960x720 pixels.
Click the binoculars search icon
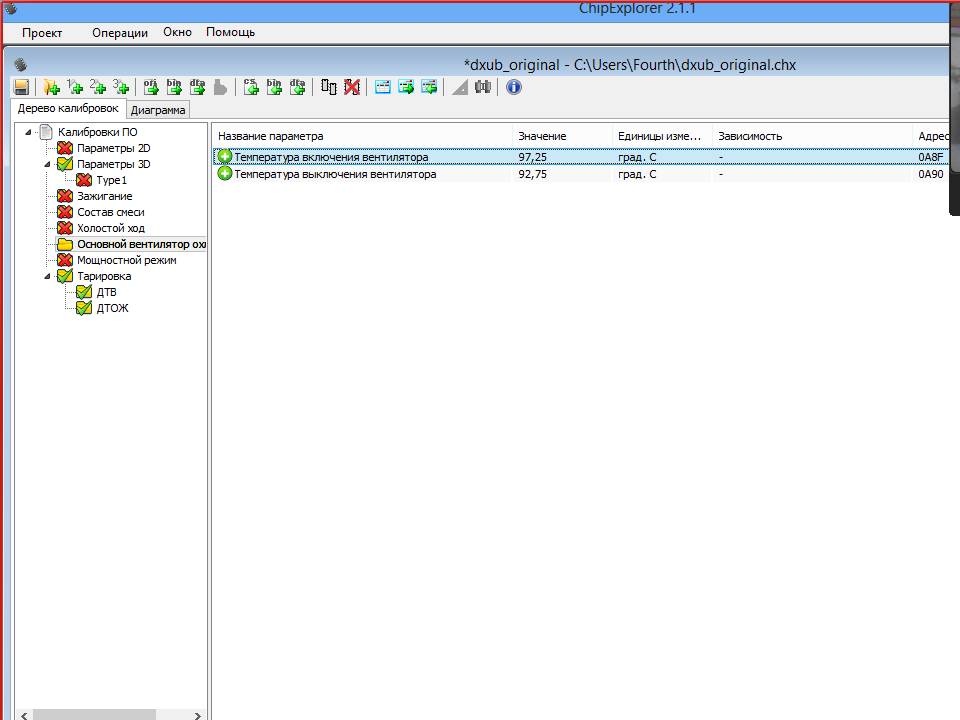click(483, 88)
